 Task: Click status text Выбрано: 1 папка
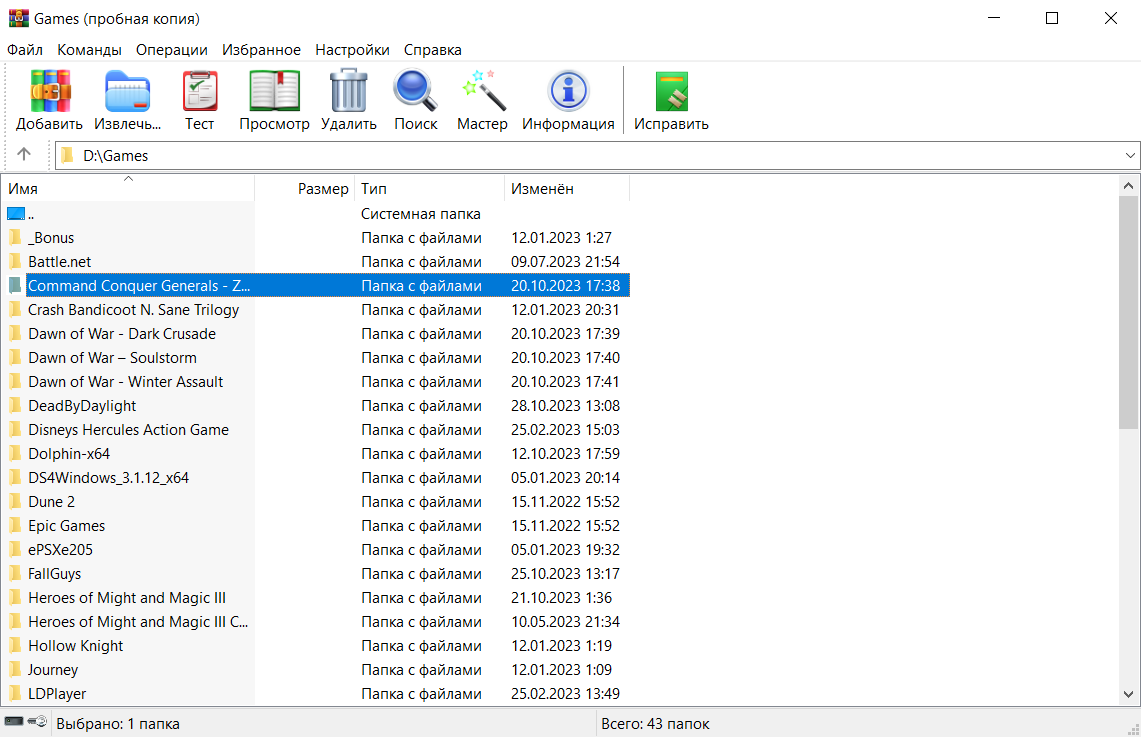(x=118, y=724)
